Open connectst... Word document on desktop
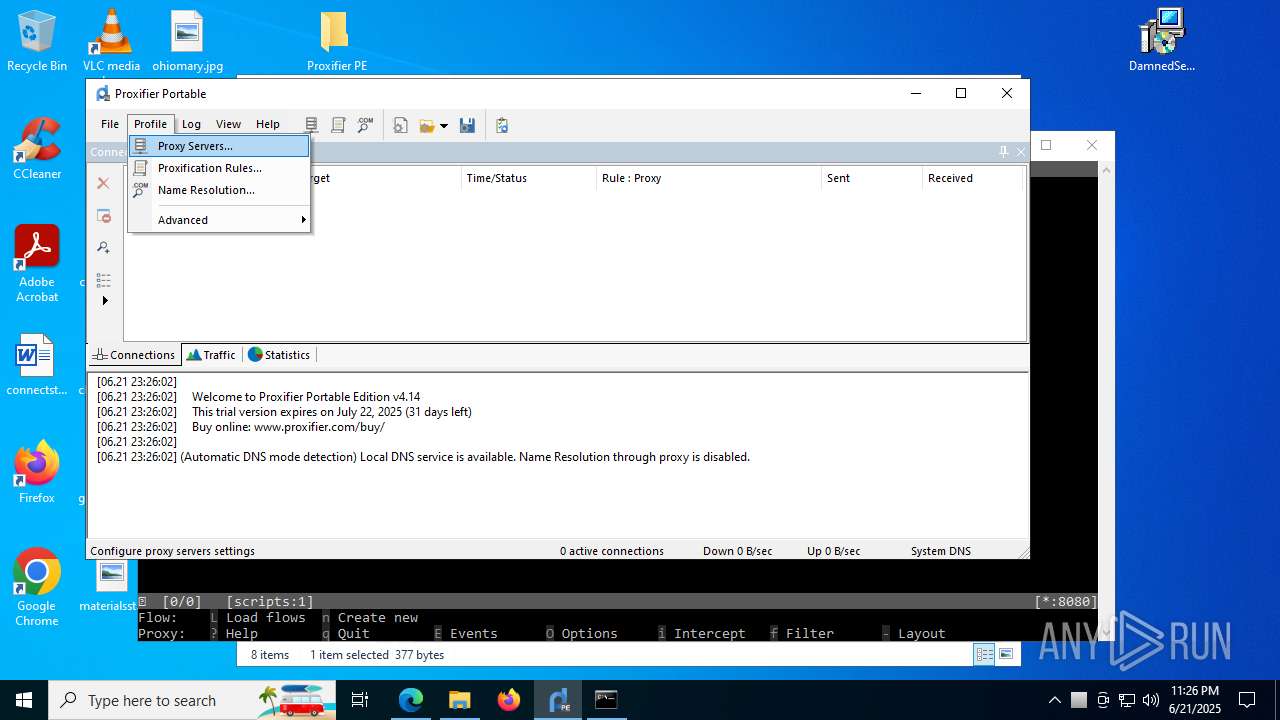The width and height of the screenshot is (1280, 720). pos(37,365)
